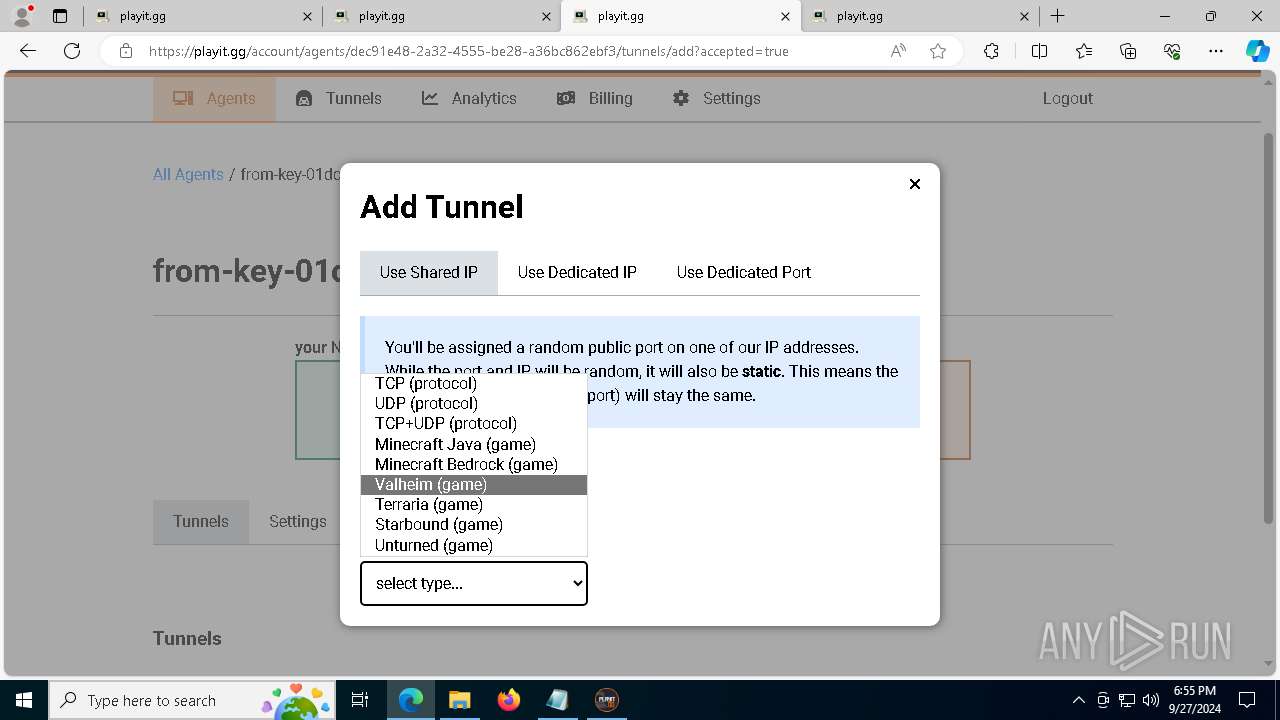1280x720 pixels.
Task: Click the address bar URL
Action: click(469, 51)
